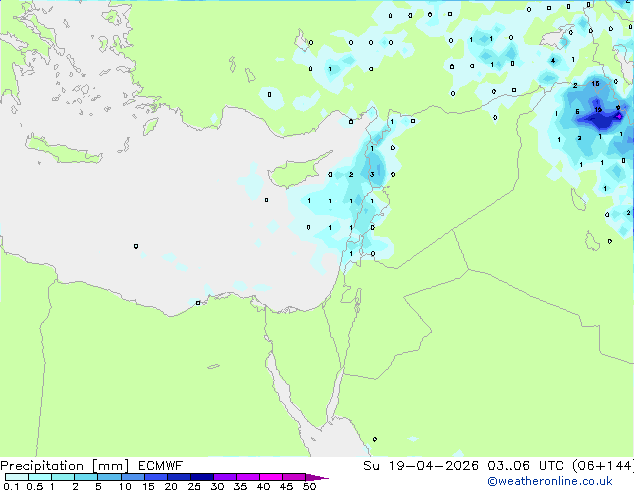Click the 25–30 mm navy legend swatch
The image size is (634, 490).
coord(201,477)
